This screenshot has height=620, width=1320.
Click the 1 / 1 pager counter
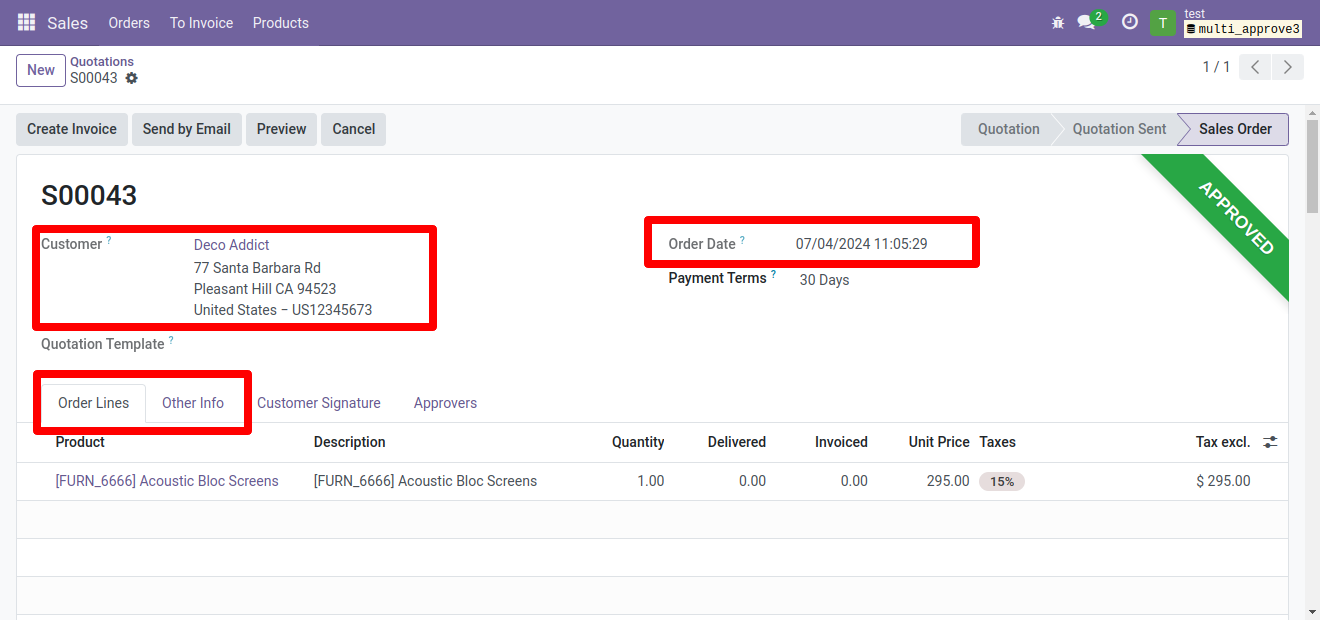click(1216, 67)
